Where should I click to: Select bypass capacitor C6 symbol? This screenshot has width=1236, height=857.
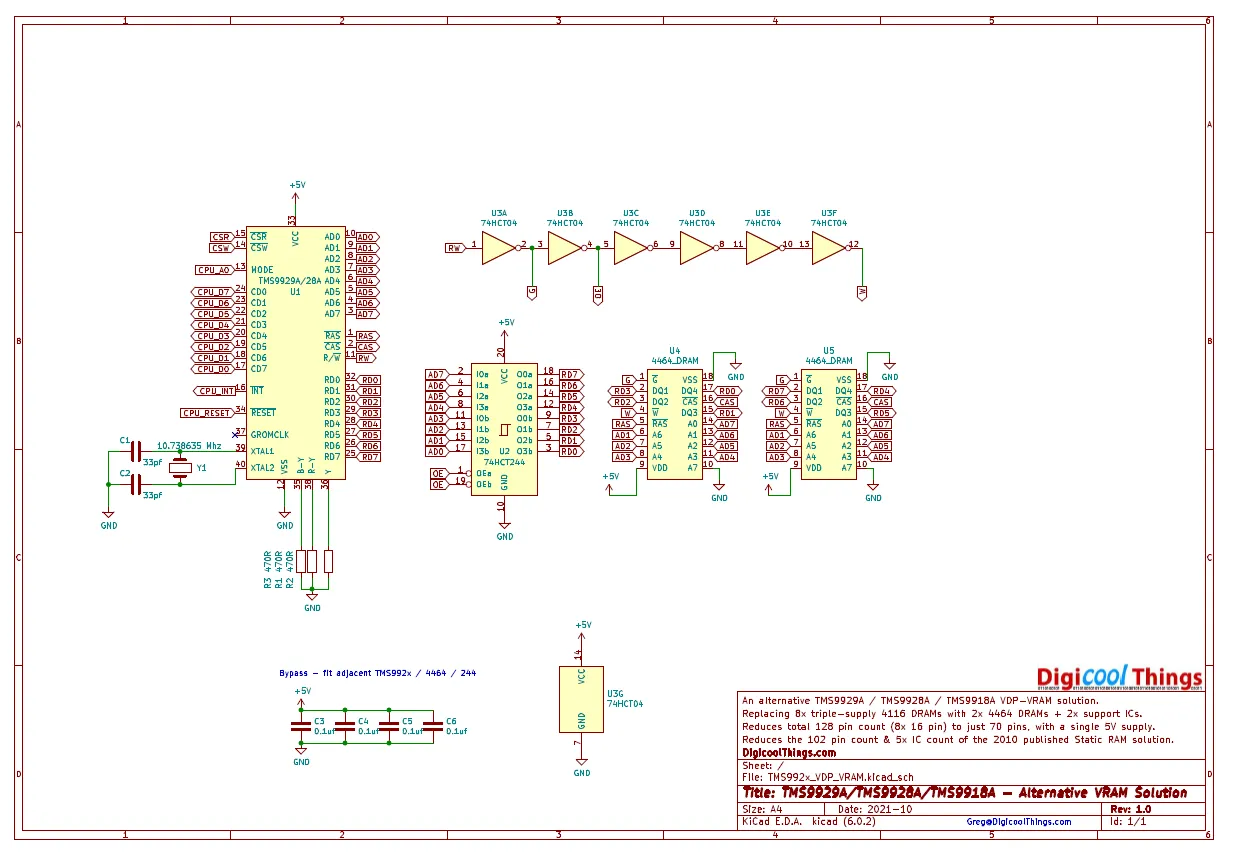(x=433, y=726)
